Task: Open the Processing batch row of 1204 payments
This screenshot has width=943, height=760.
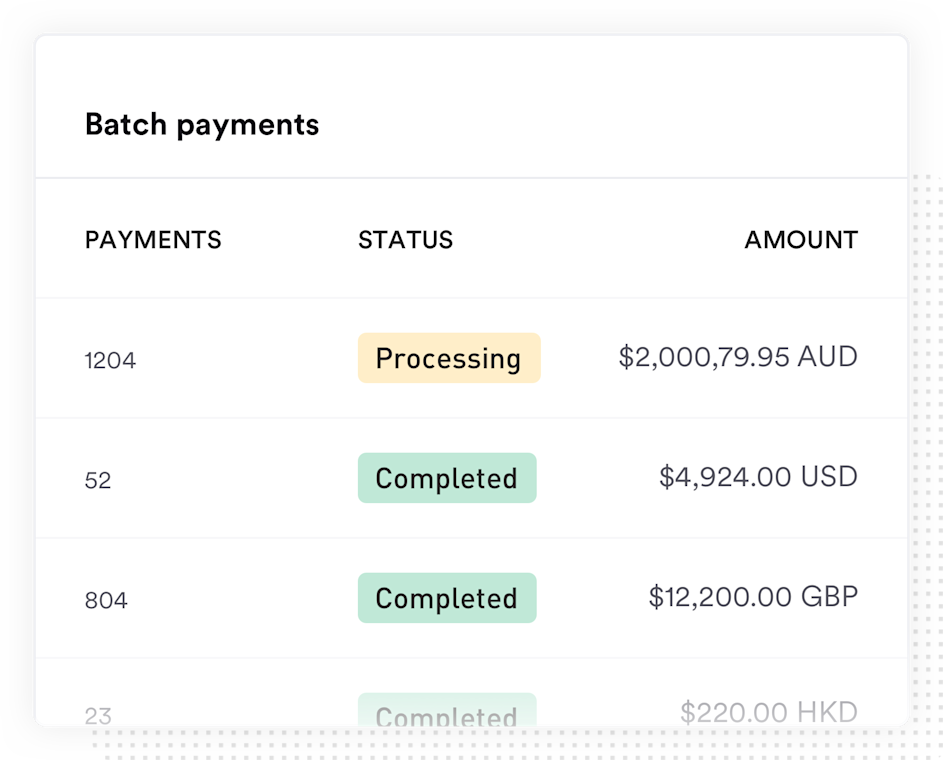Action: (x=250, y=358)
